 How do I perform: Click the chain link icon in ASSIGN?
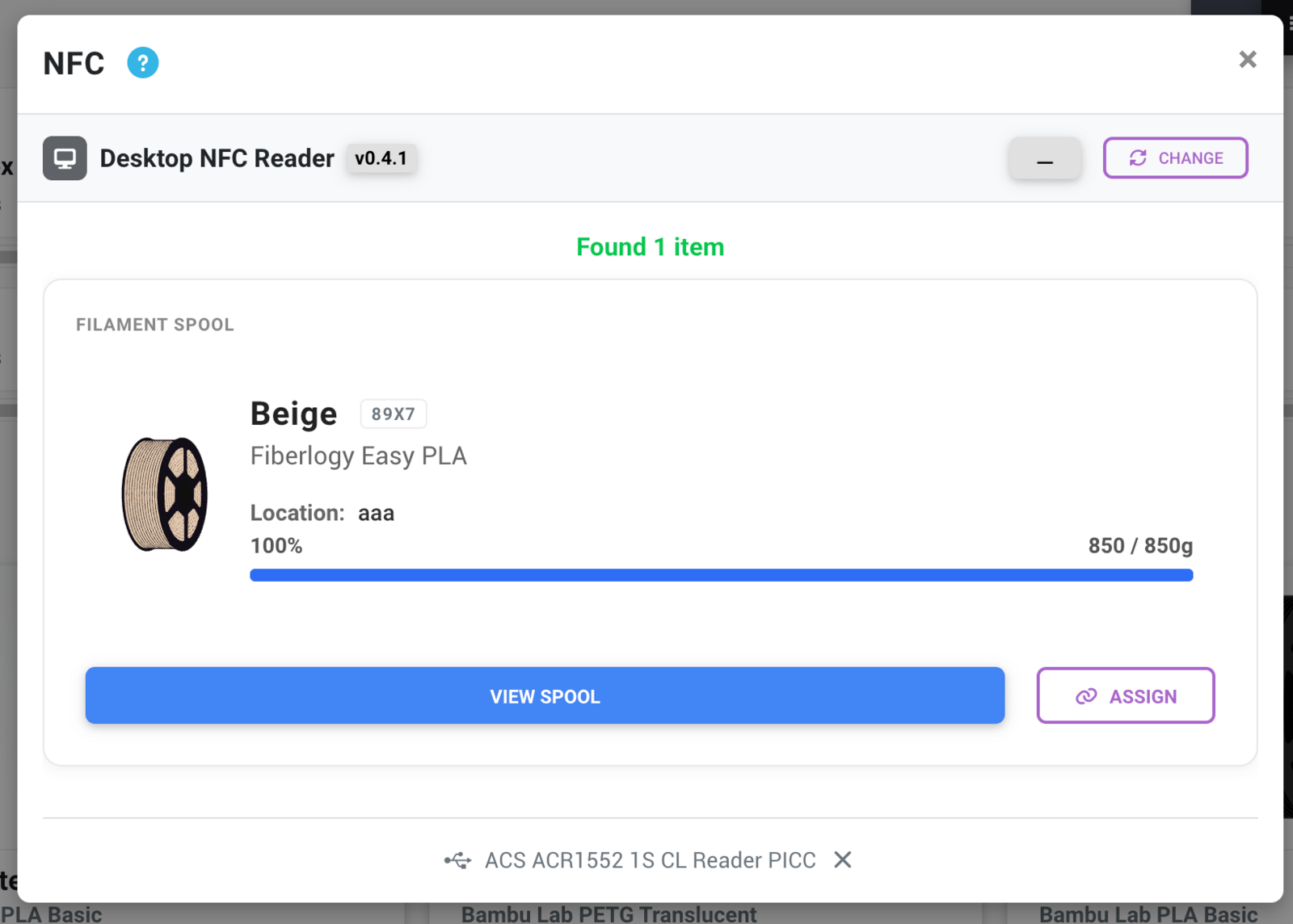click(x=1086, y=696)
